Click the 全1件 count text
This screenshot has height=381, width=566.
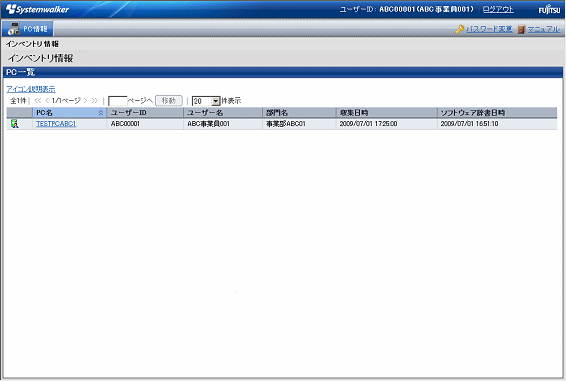[18, 100]
